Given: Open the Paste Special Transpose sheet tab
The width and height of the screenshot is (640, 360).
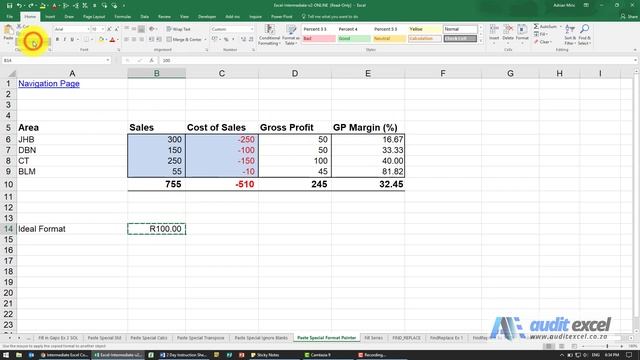Looking at the screenshot, I should 200,338.
